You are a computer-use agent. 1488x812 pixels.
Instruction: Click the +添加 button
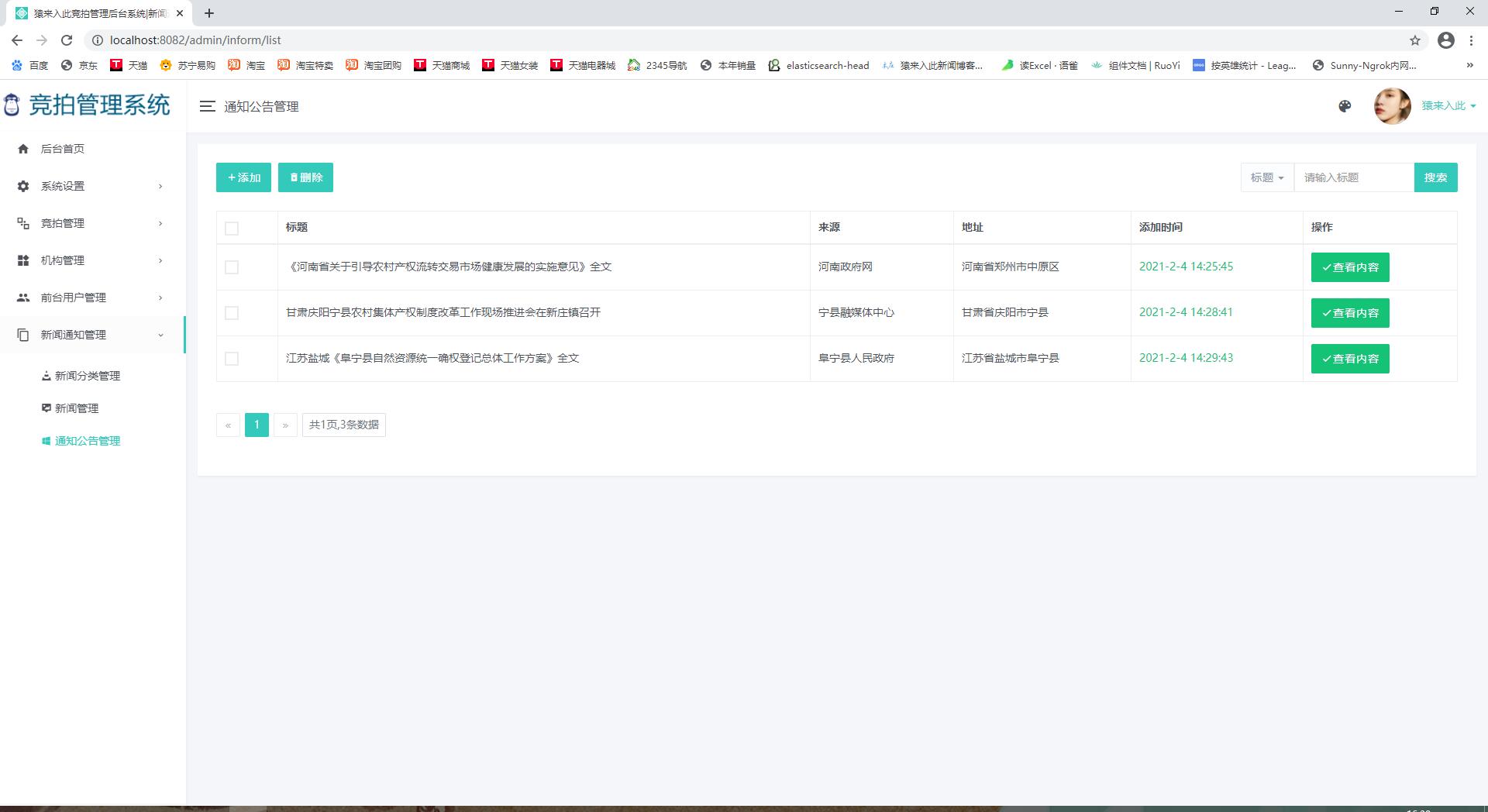243,177
